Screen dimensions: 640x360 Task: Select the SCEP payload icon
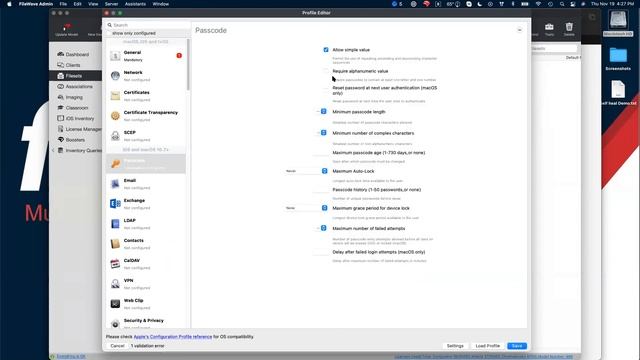coord(115,136)
